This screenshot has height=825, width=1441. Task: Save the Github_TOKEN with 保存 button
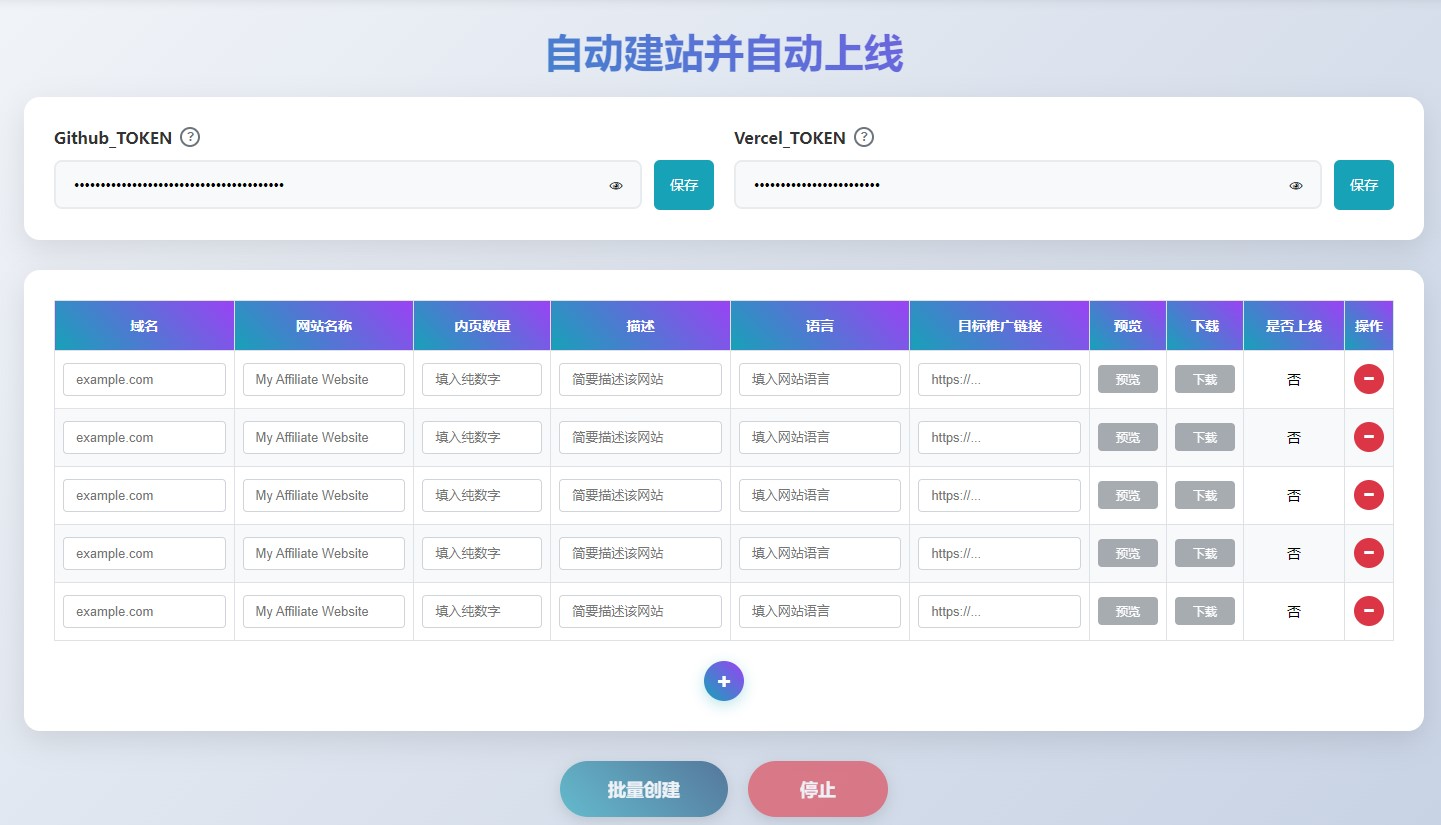[684, 185]
